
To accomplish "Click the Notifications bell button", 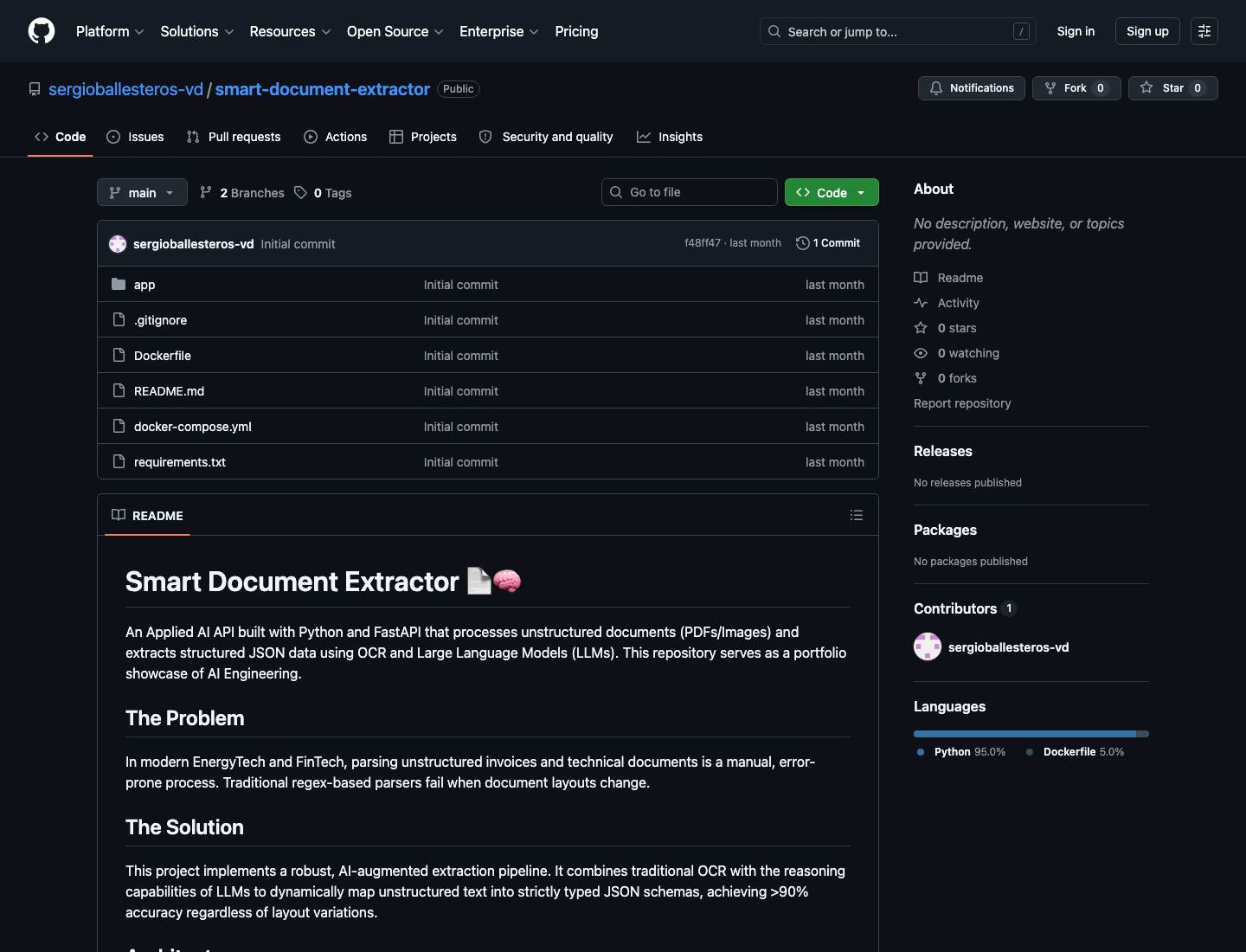I will pos(972,88).
